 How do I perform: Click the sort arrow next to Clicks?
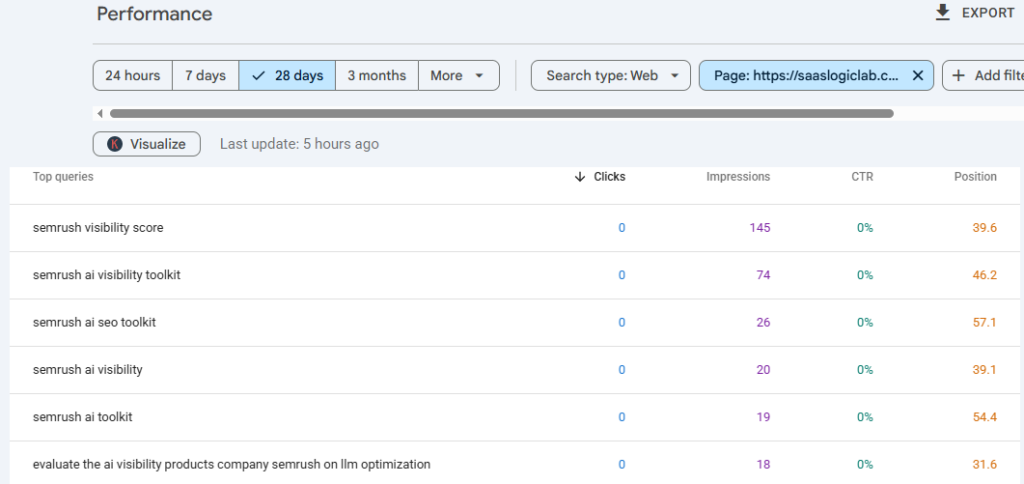pos(579,177)
